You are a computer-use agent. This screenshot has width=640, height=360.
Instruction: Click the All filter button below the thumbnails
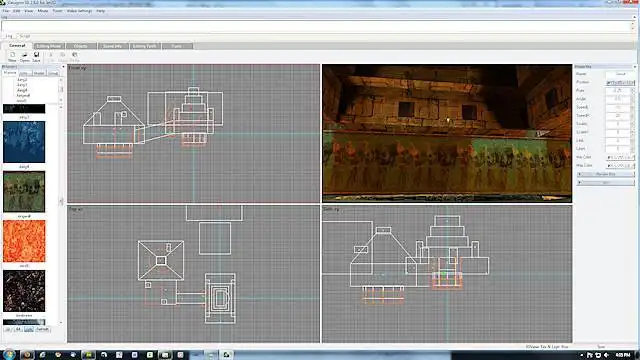[18, 329]
